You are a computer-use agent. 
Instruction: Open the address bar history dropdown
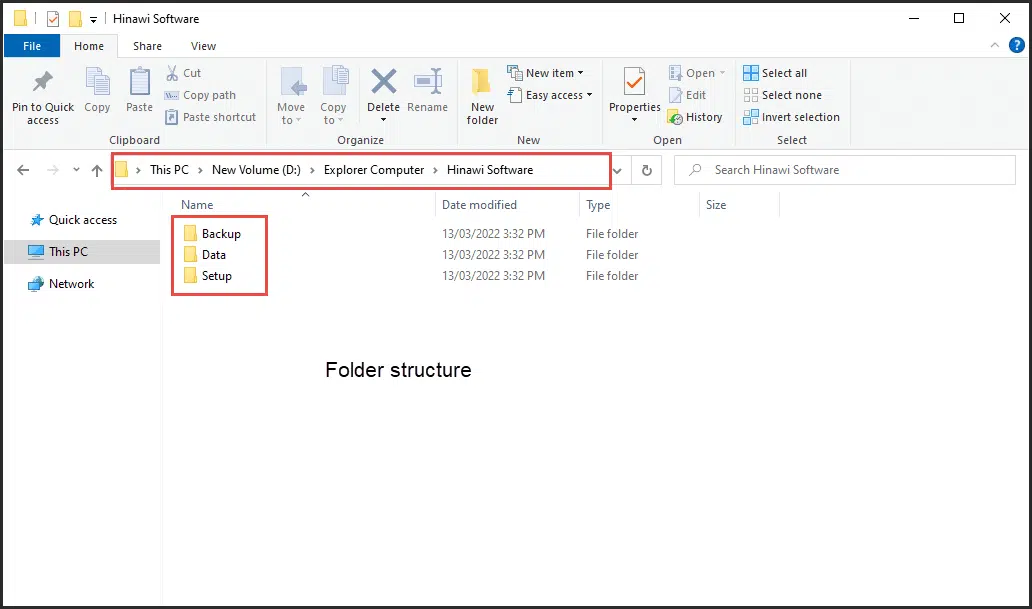(617, 171)
